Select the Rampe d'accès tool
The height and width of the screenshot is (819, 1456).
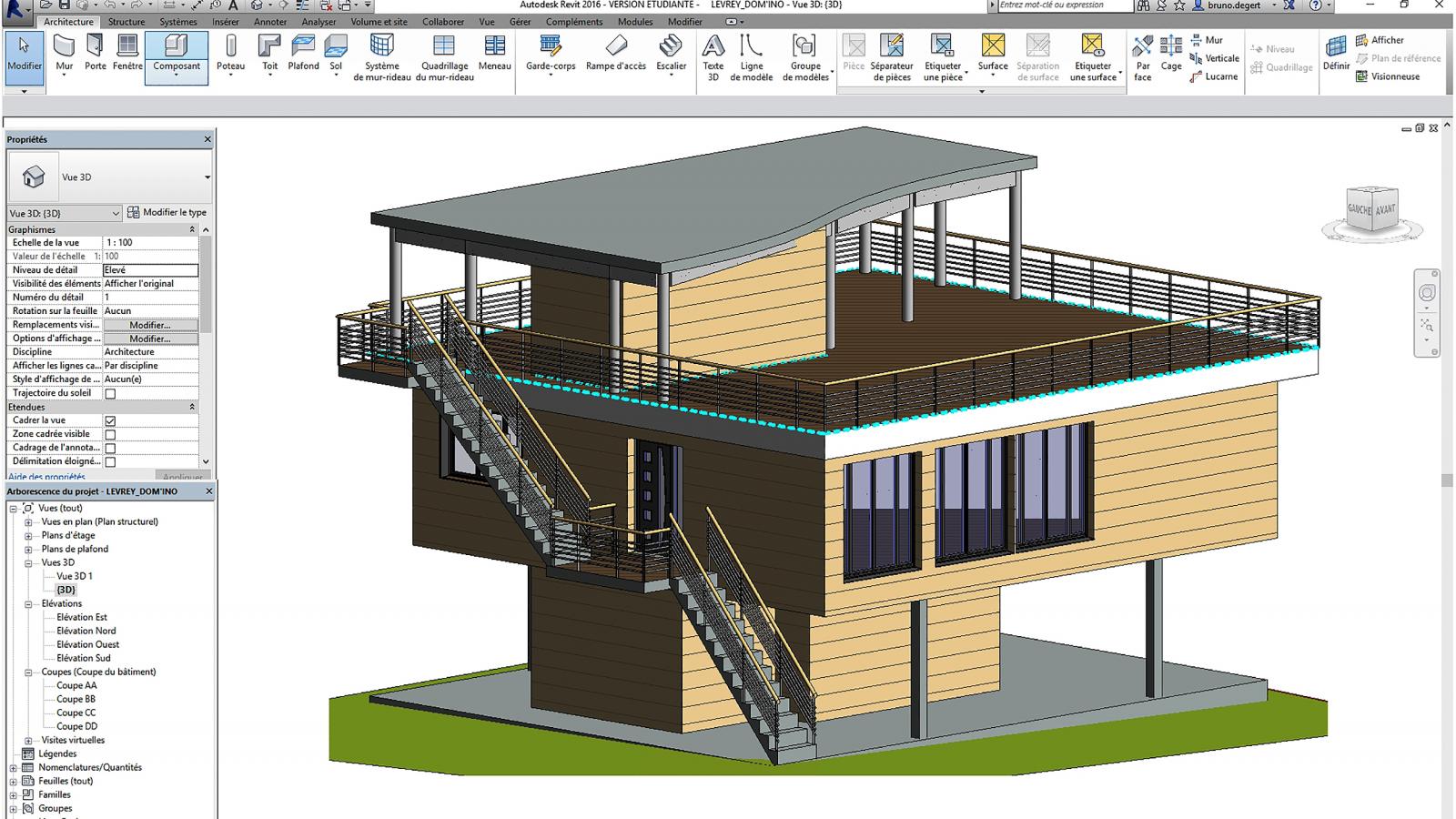tap(616, 54)
